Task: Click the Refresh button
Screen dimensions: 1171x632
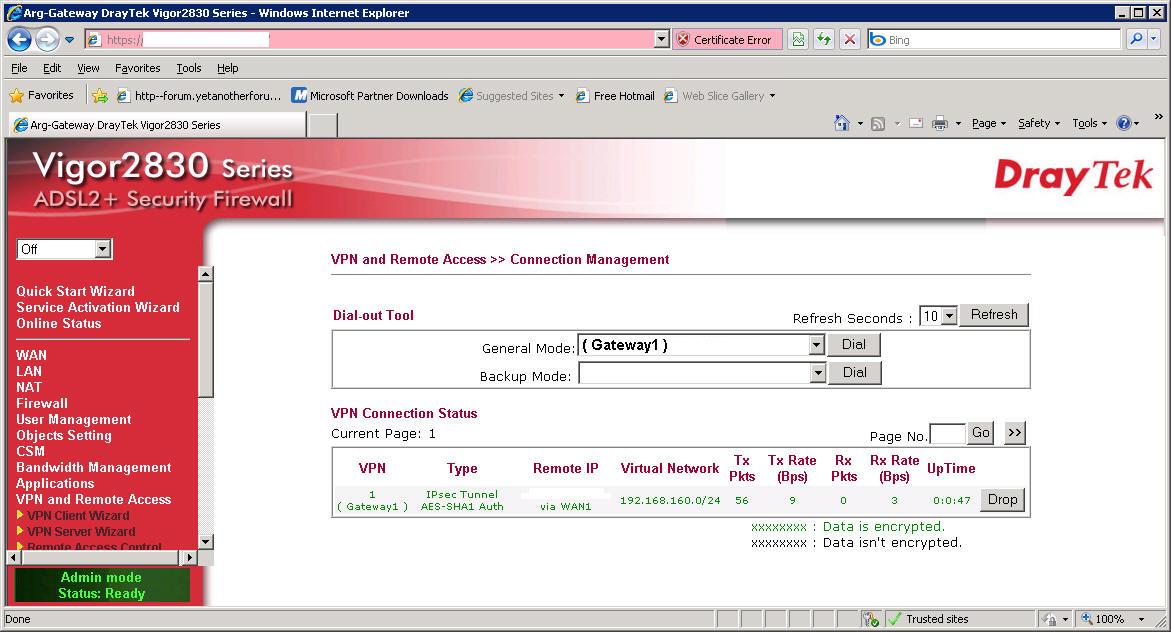Action: point(994,315)
